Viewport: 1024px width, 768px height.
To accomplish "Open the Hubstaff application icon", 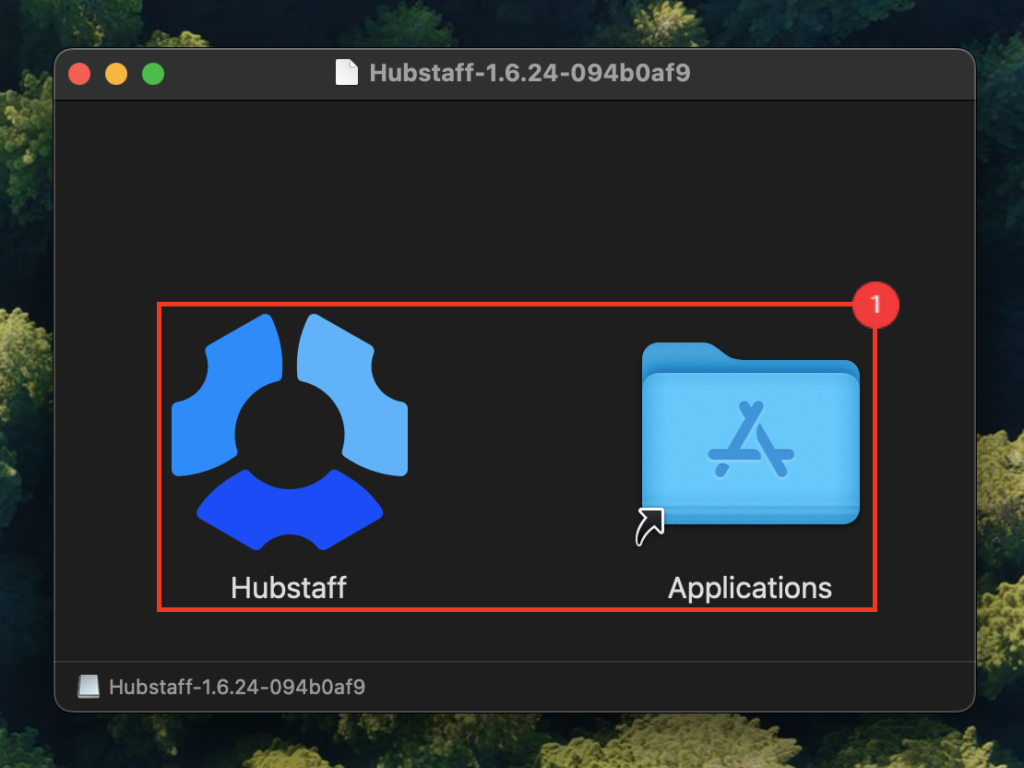I will pos(288,430).
